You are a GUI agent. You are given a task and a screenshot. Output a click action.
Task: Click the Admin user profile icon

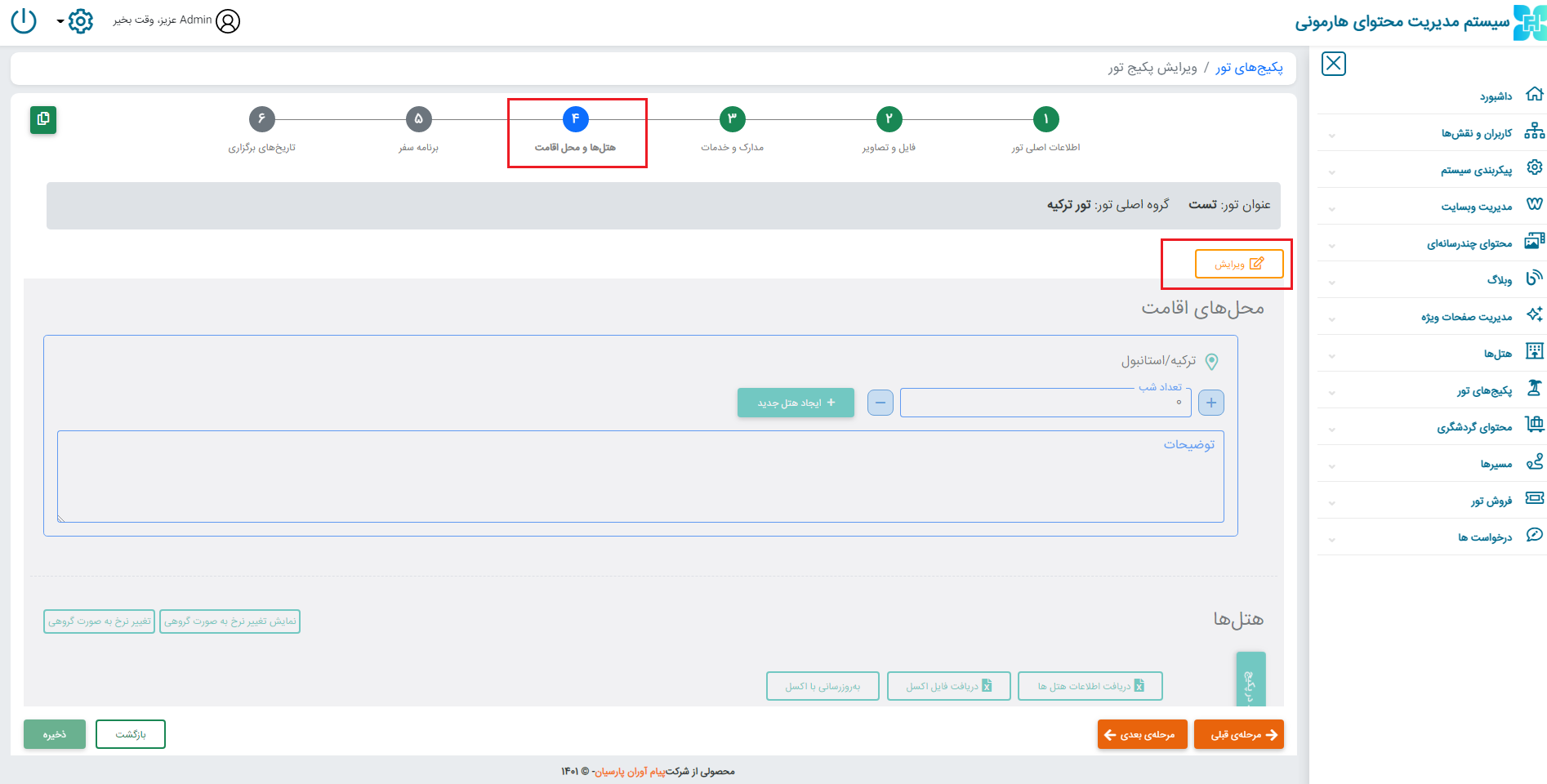click(228, 21)
